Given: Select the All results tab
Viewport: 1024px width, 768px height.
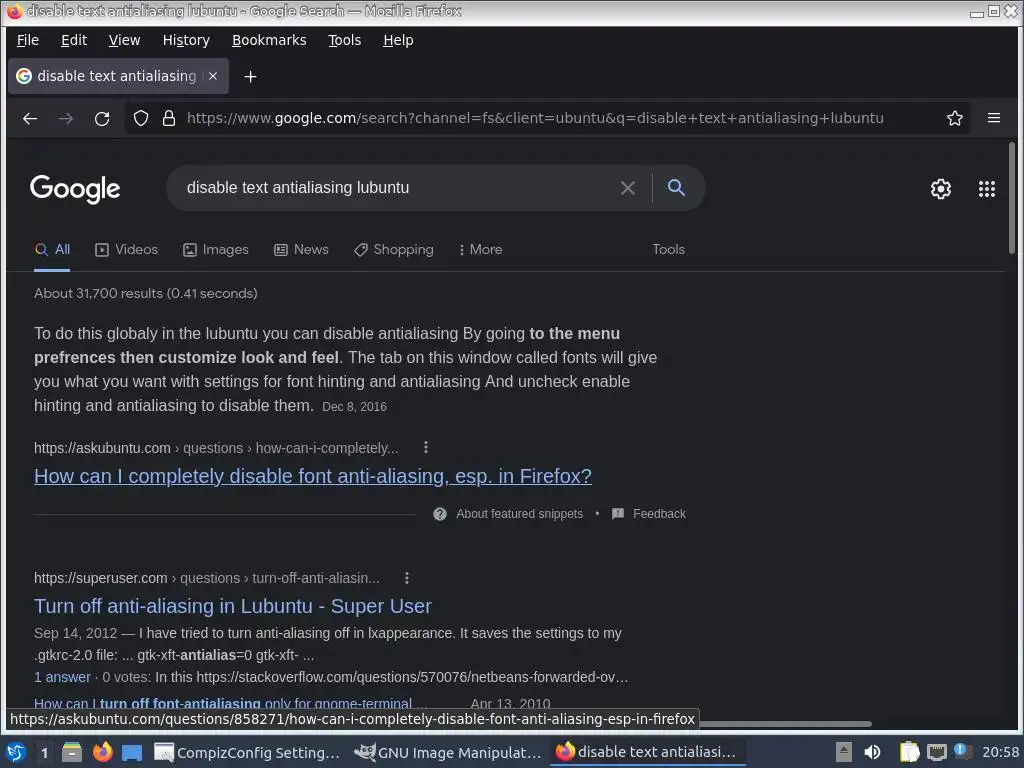Looking at the screenshot, I should [52, 249].
